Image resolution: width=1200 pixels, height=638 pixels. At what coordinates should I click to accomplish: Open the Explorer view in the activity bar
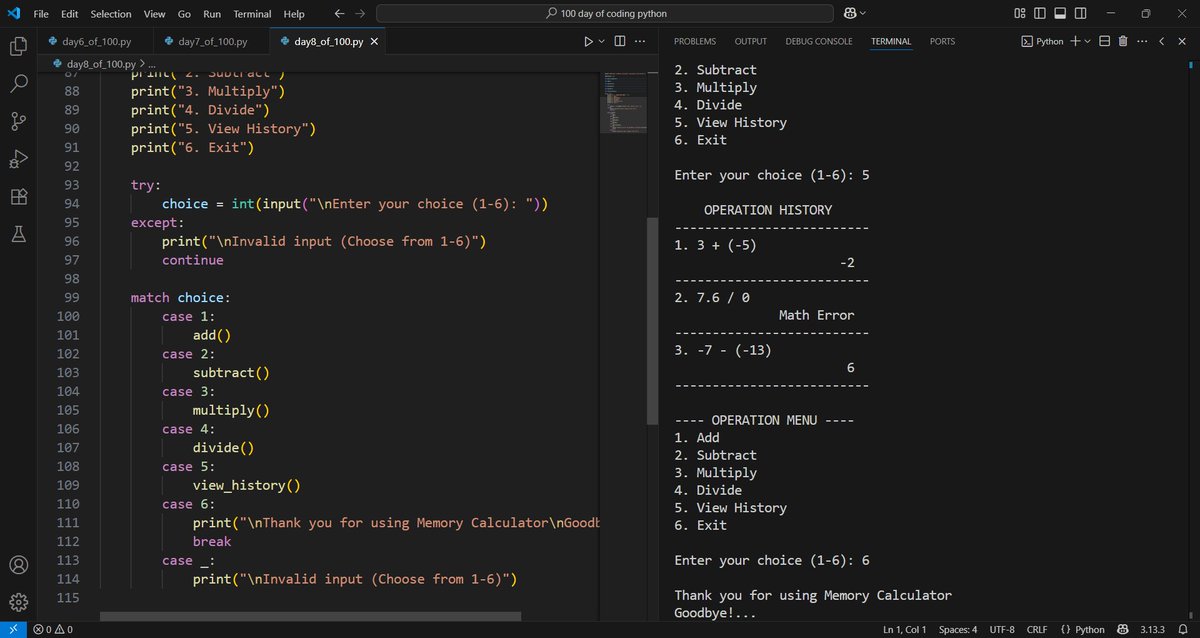pyautogui.click(x=18, y=46)
